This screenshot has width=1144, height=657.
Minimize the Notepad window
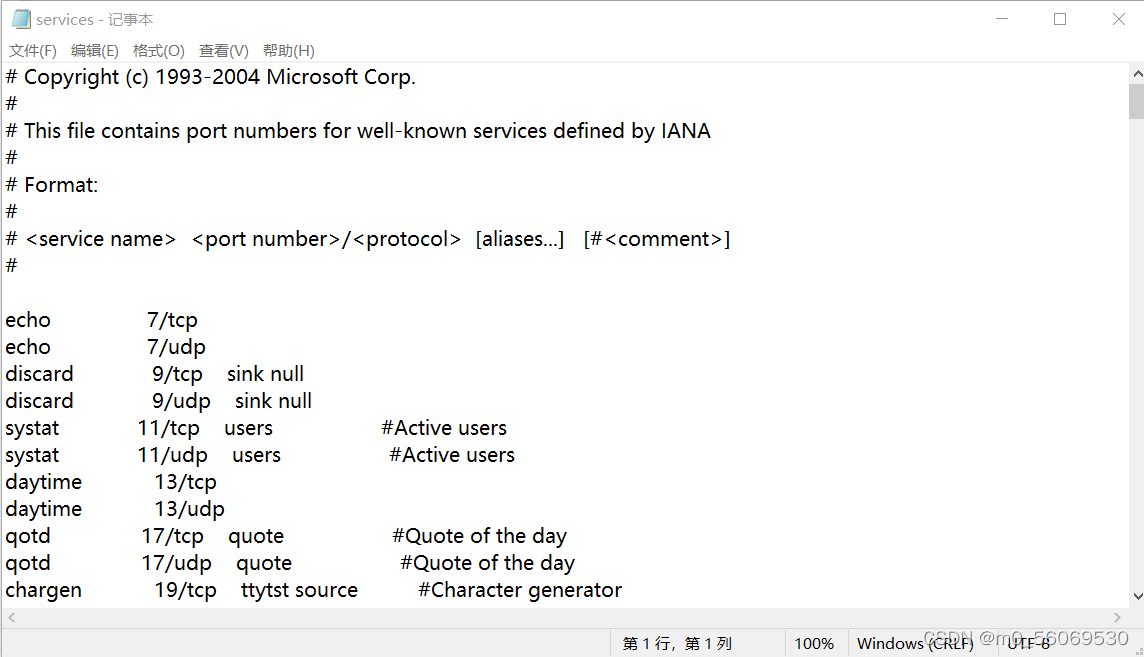(1002, 19)
